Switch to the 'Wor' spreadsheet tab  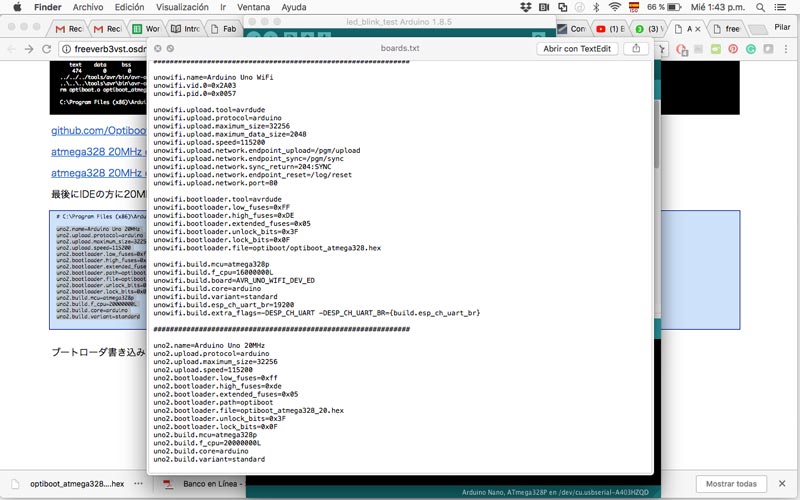tap(146, 29)
